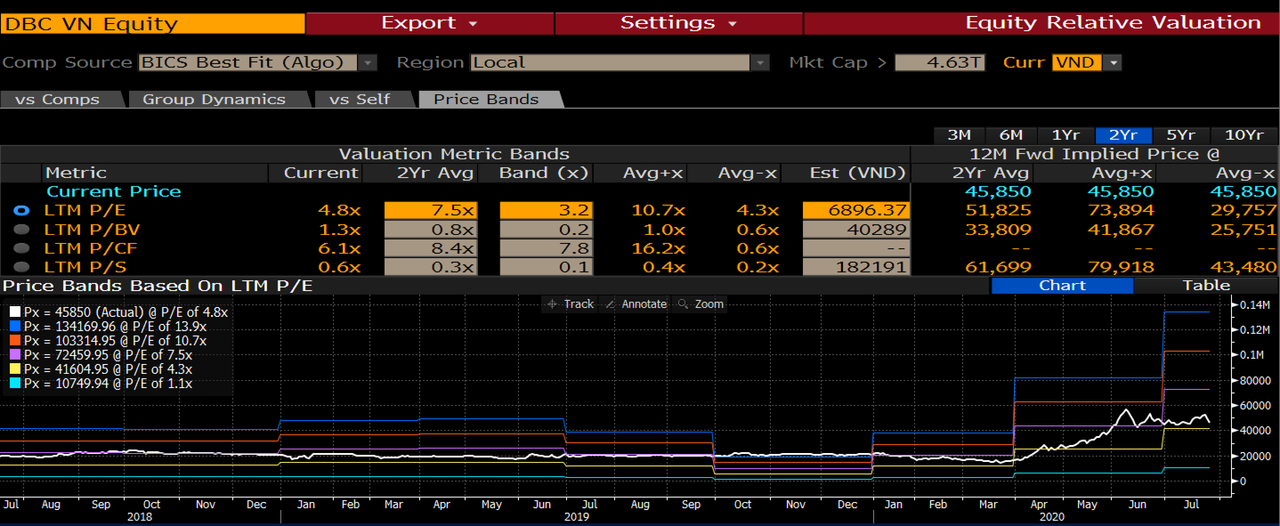Edit the LTM P/E Band 3.2 field
The width and height of the screenshot is (1280, 526).
[546, 211]
